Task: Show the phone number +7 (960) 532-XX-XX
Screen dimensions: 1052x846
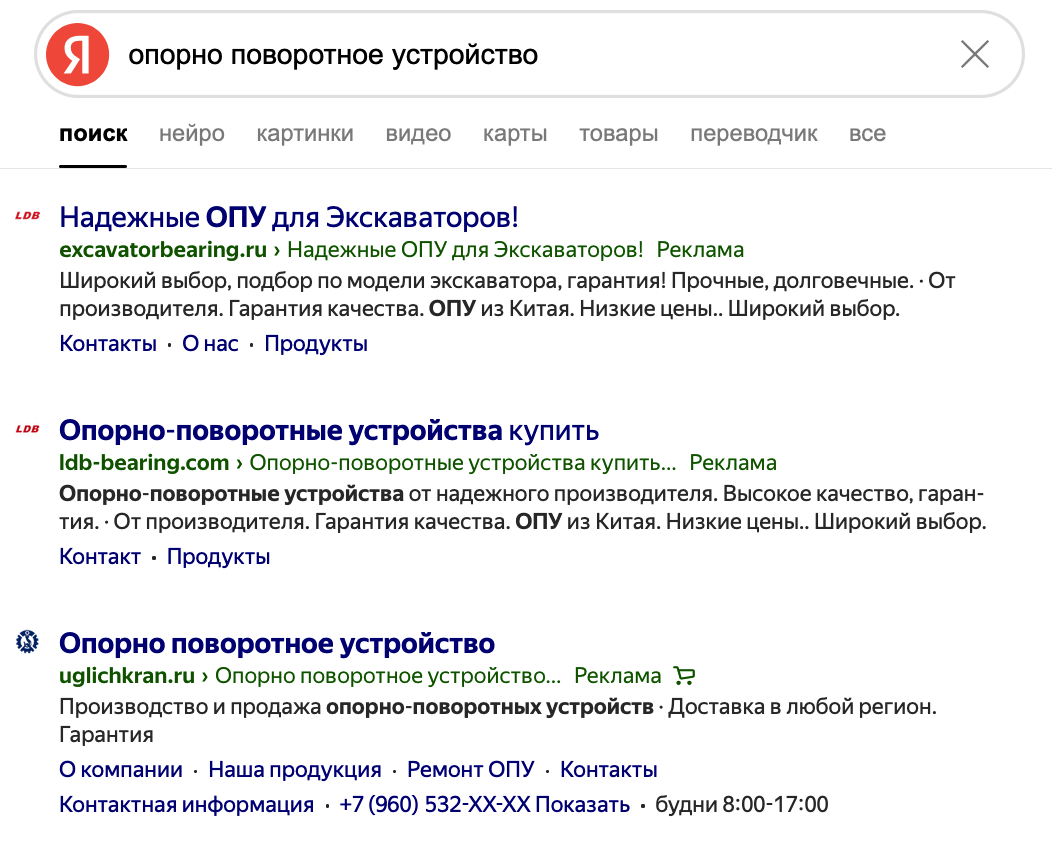Action: tap(484, 804)
